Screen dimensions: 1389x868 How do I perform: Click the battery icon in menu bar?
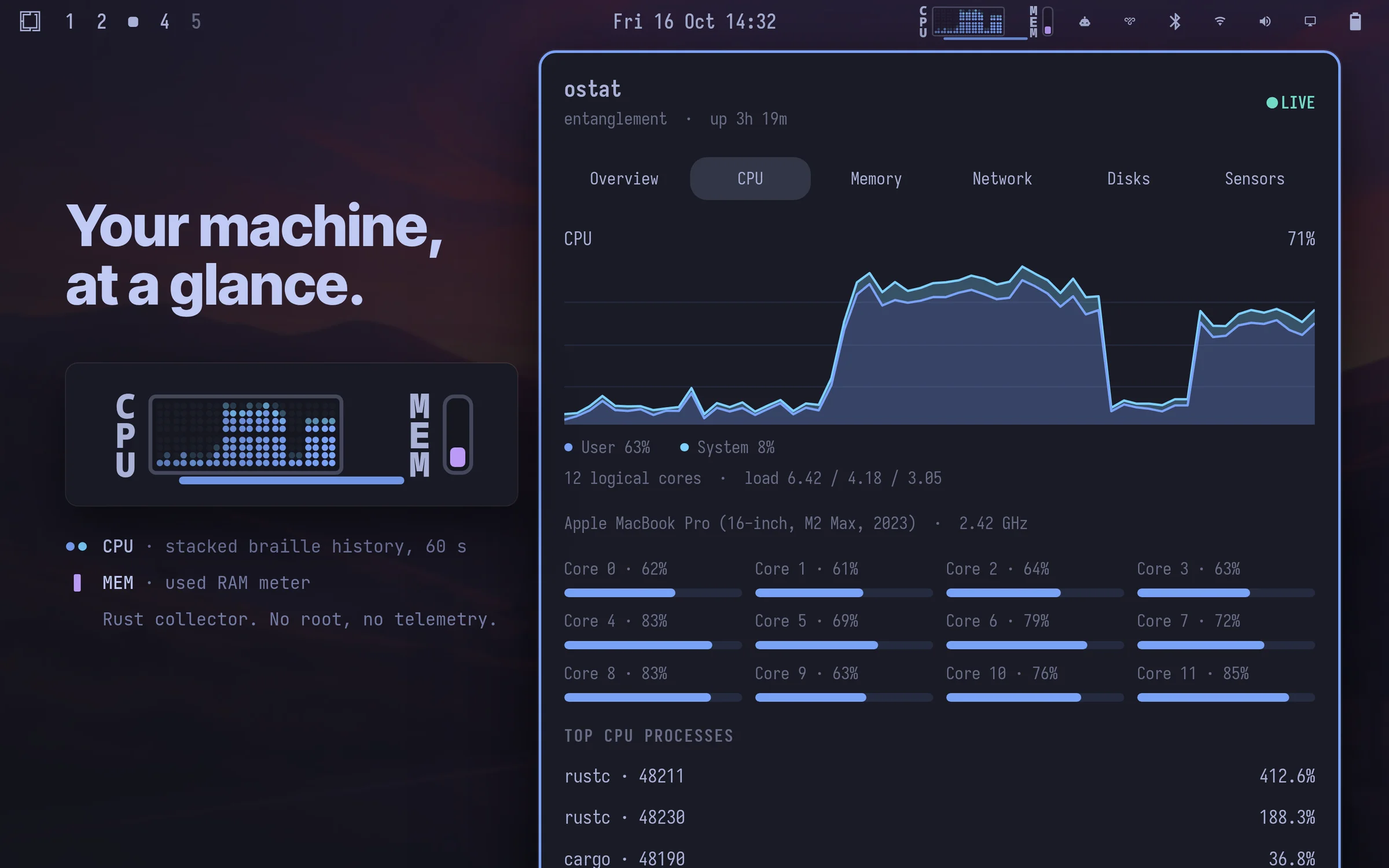click(1355, 21)
